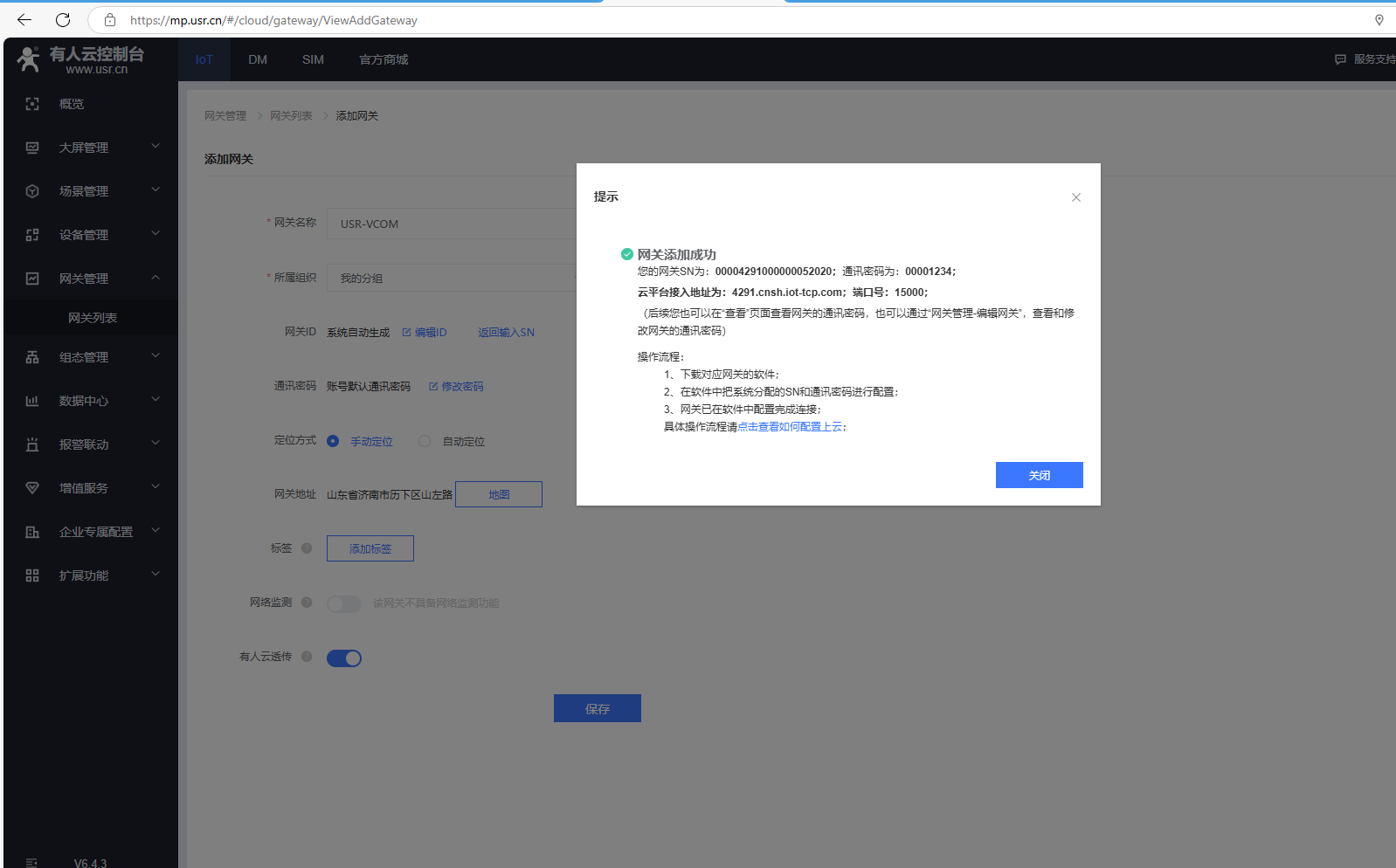Select the 手动定位 radio button

tap(333, 441)
